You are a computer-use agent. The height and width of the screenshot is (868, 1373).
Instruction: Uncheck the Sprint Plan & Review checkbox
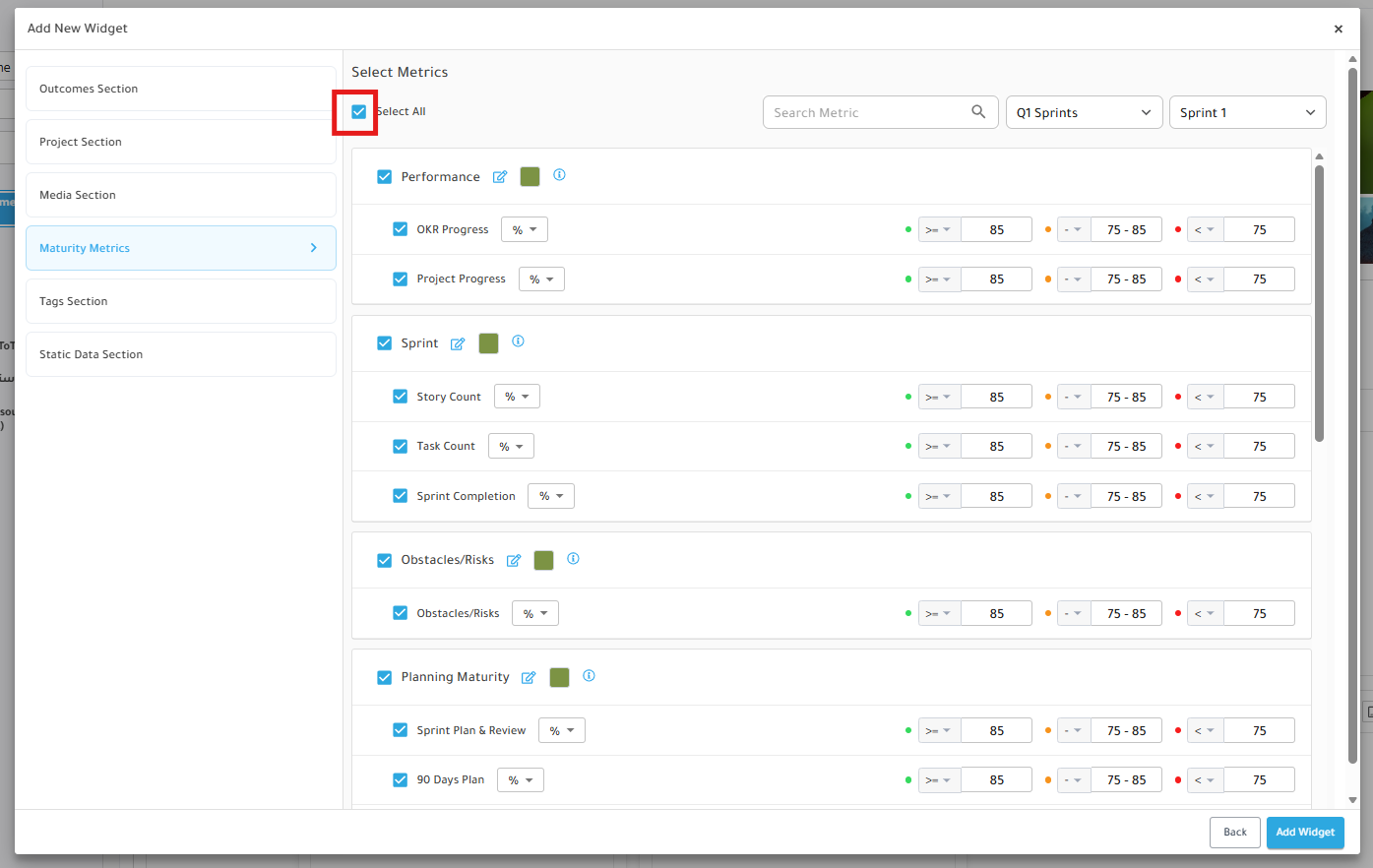(401, 730)
